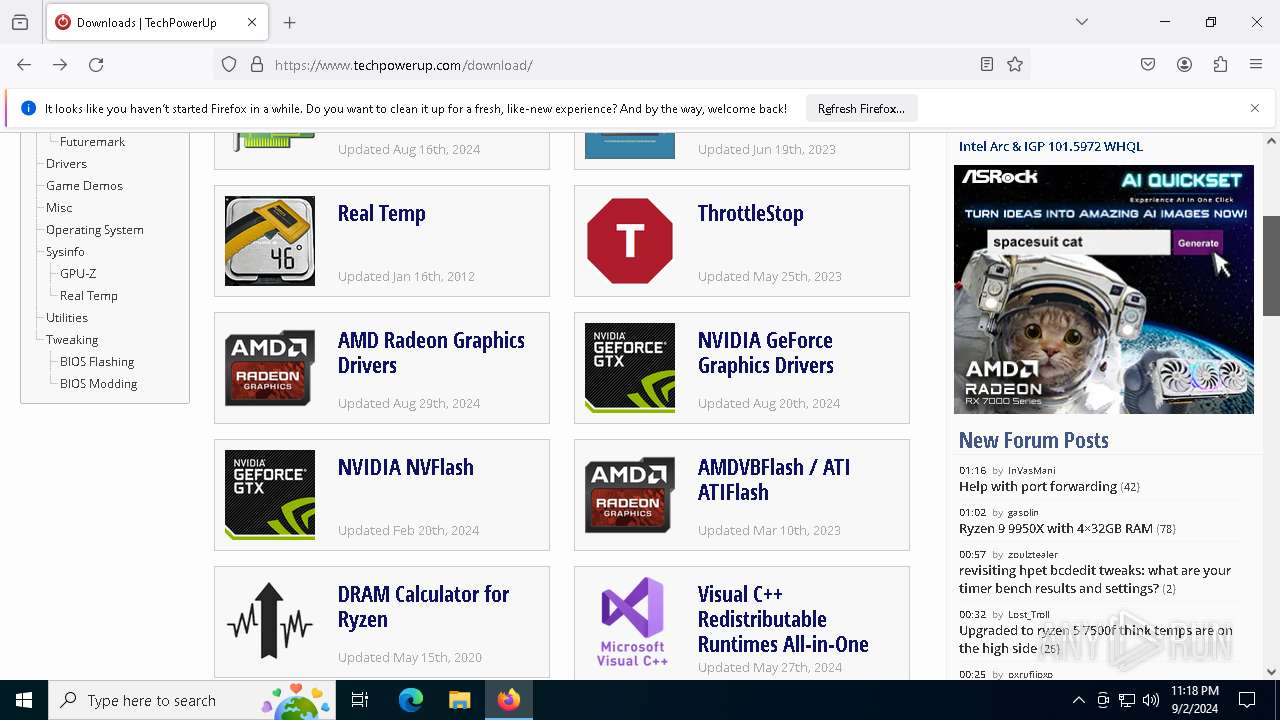Click the forward navigation arrow
1280x720 pixels.
pyautogui.click(x=60, y=65)
